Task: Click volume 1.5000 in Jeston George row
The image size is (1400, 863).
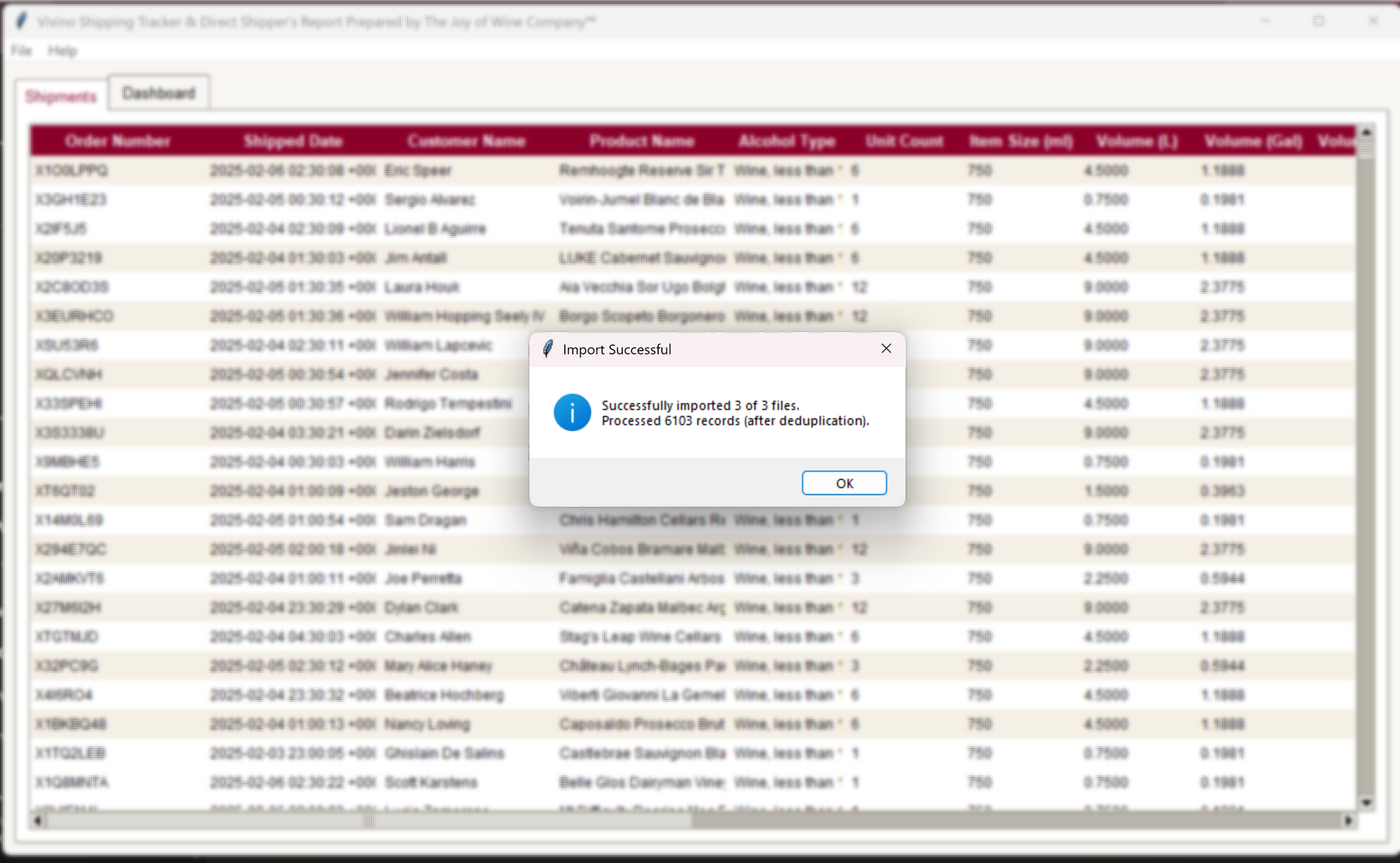Action: (1106, 491)
